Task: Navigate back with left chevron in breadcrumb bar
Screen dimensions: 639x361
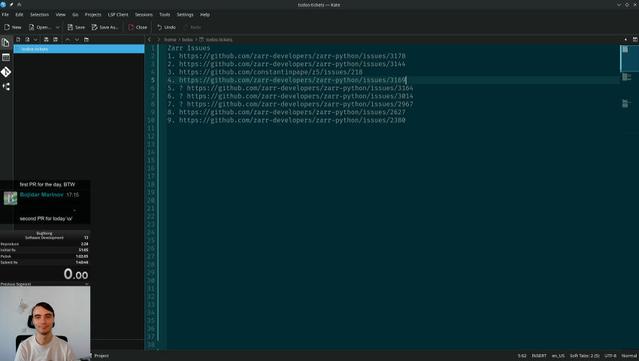Action: tap(149, 40)
